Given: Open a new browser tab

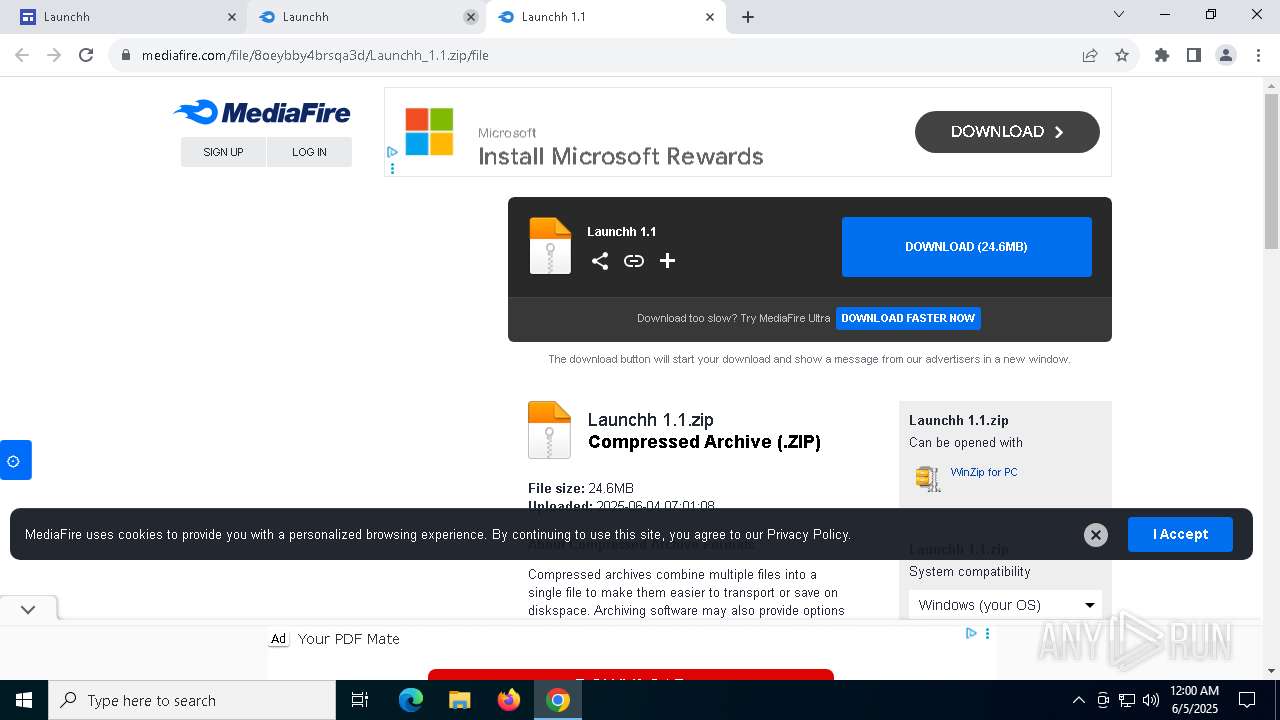Looking at the screenshot, I should 748,17.
